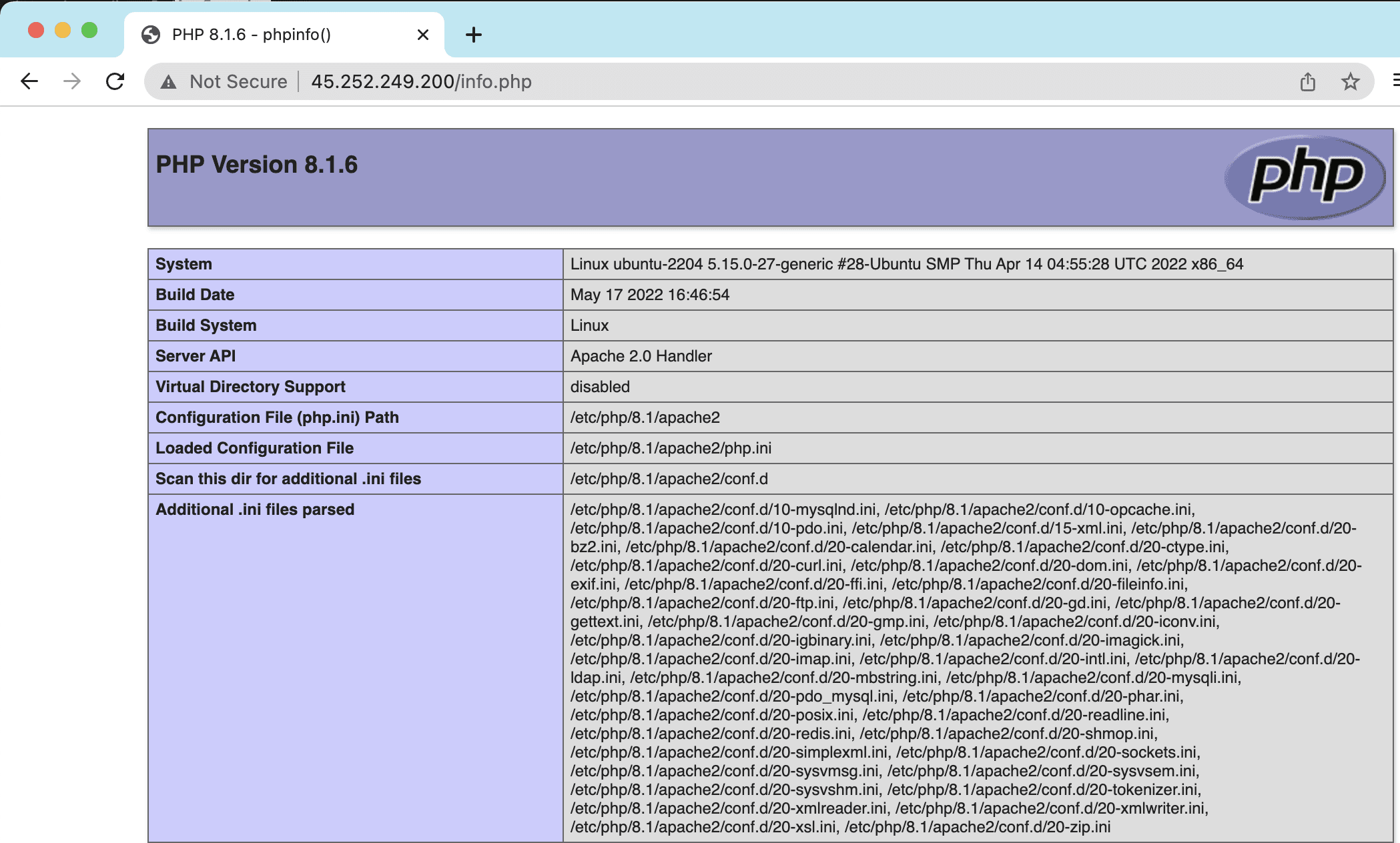Click the Build Date value cell
1400x843 pixels.
tap(649, 295)
